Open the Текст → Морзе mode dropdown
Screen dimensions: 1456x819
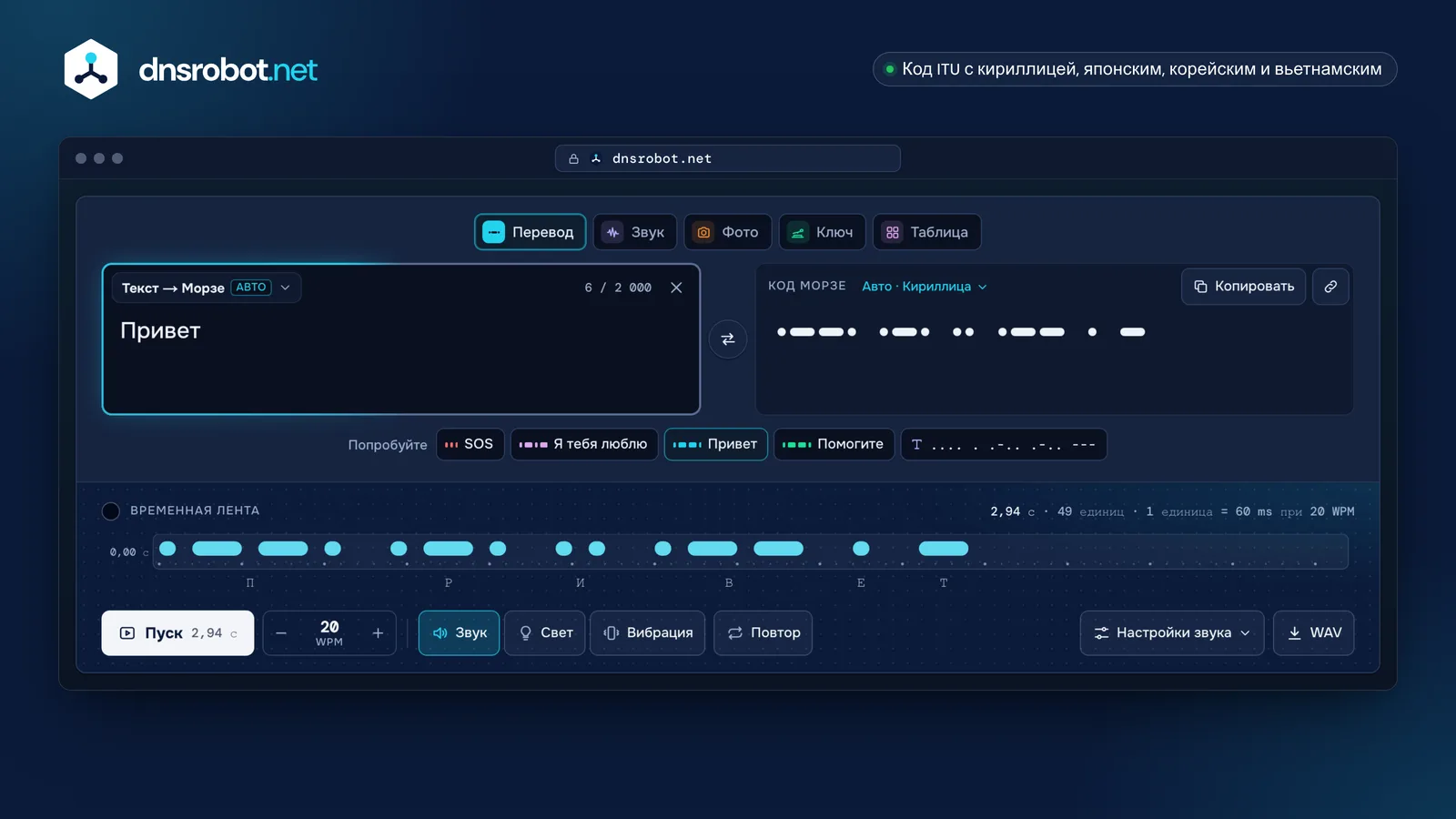(x=207, y=288)
